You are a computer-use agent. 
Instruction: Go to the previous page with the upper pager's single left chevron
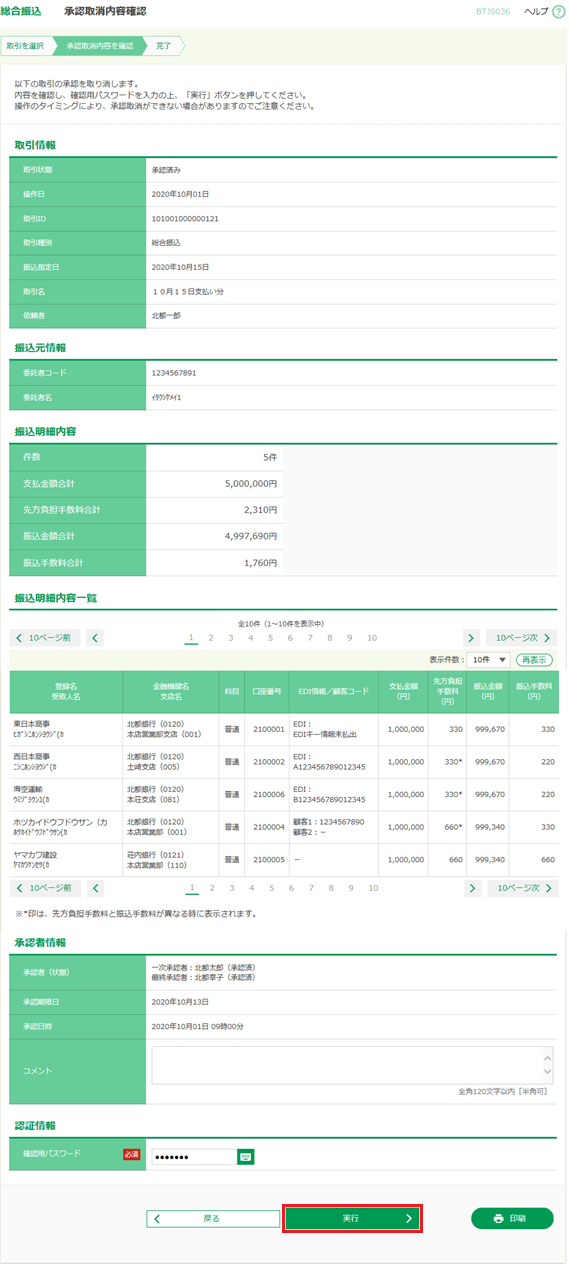pos(95,637)
